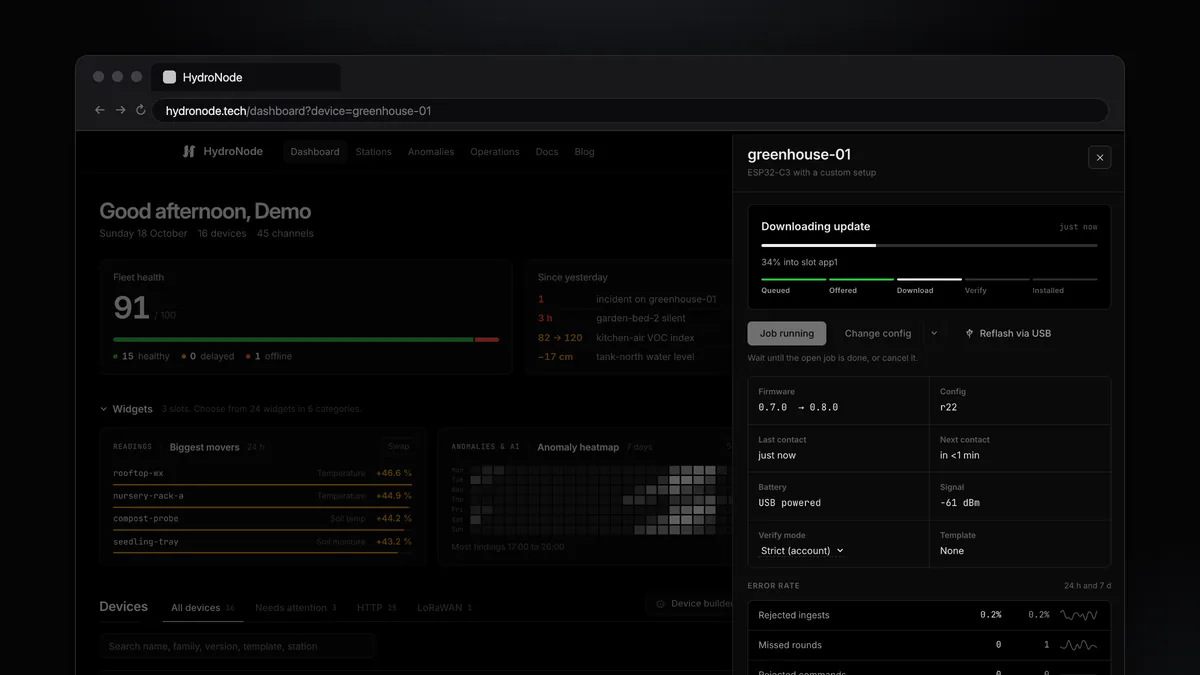The height and width of the screenshot is (675, 1200).
Task: Click the Job running button
Action: pos(787,333)
